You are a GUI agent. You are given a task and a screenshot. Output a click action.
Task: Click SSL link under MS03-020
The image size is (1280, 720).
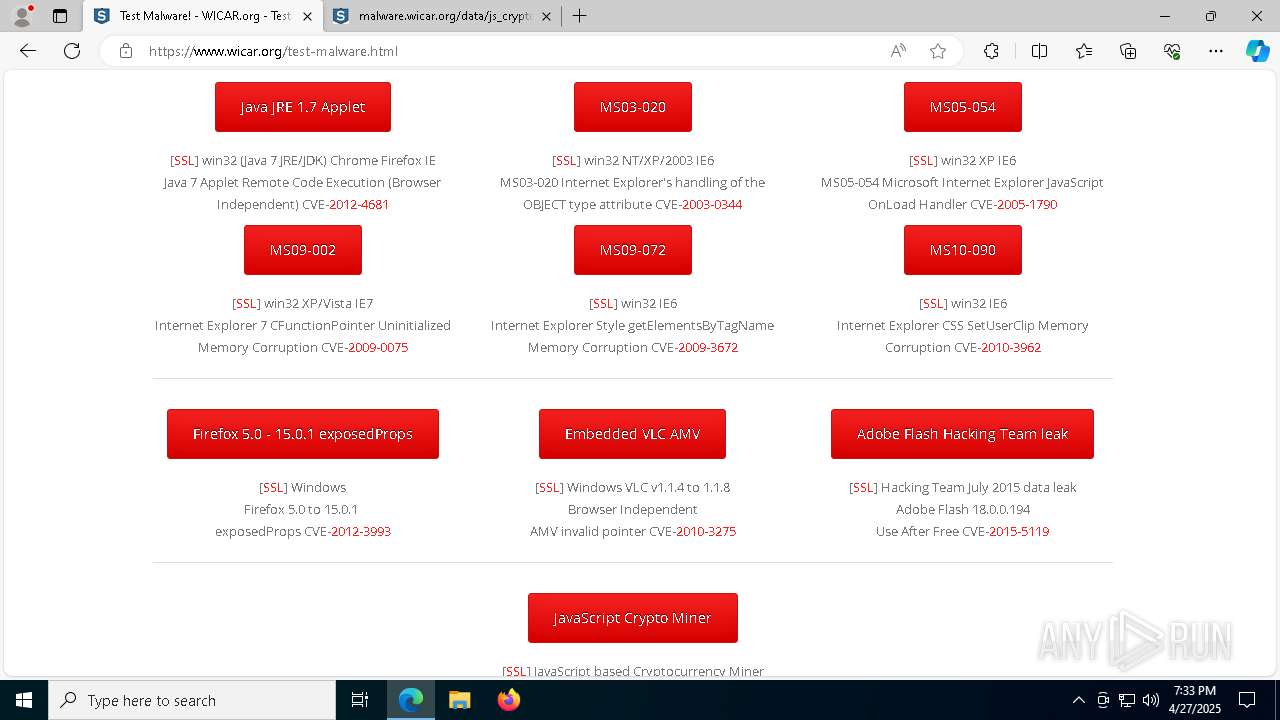(566, 160)
